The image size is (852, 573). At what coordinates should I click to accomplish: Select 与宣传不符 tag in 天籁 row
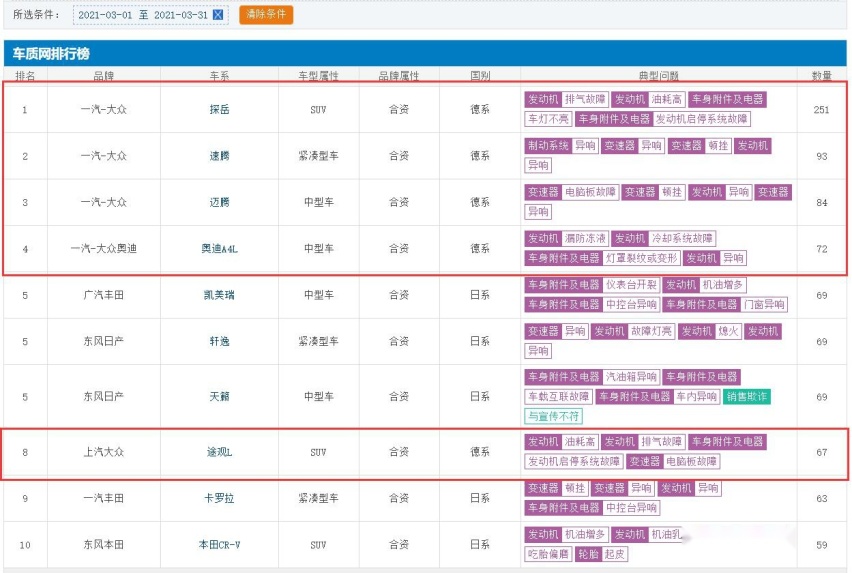click(554, 416)
